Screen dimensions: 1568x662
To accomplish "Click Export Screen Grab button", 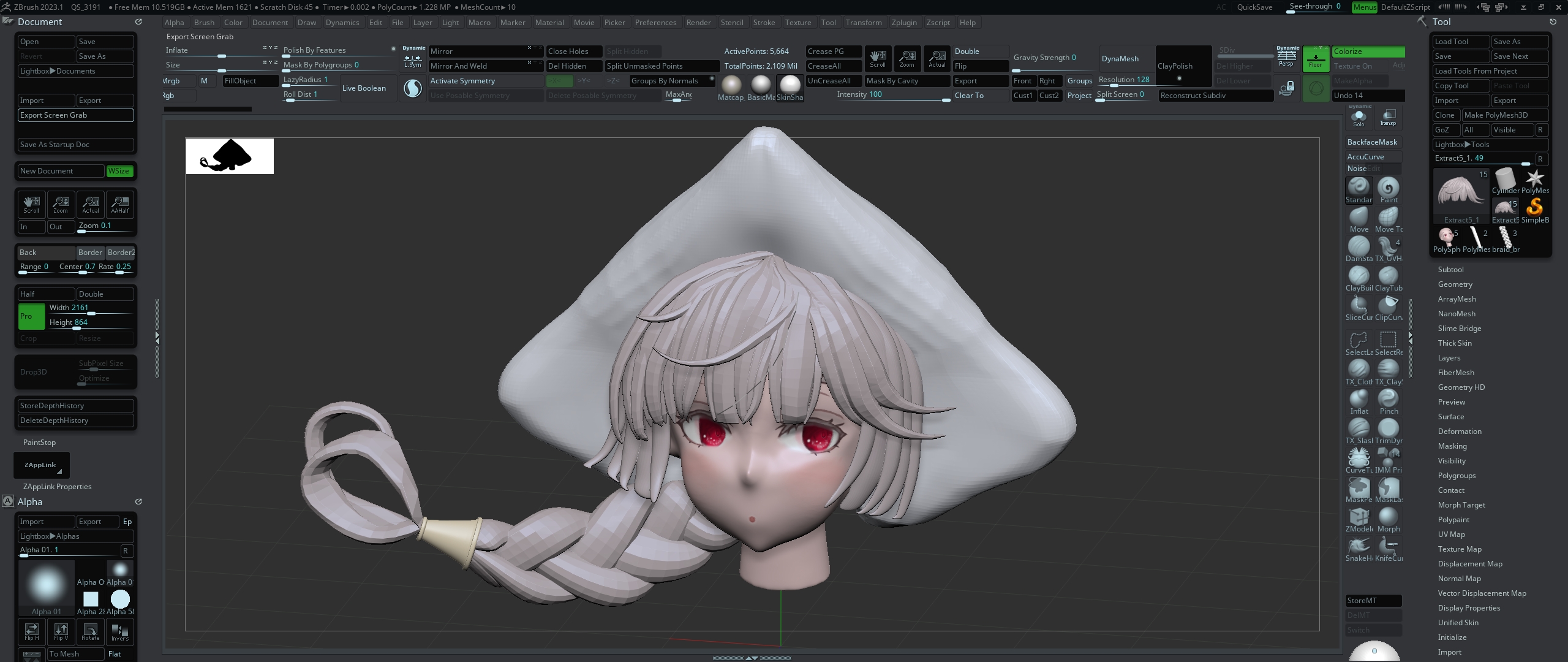I will [76, 115].
